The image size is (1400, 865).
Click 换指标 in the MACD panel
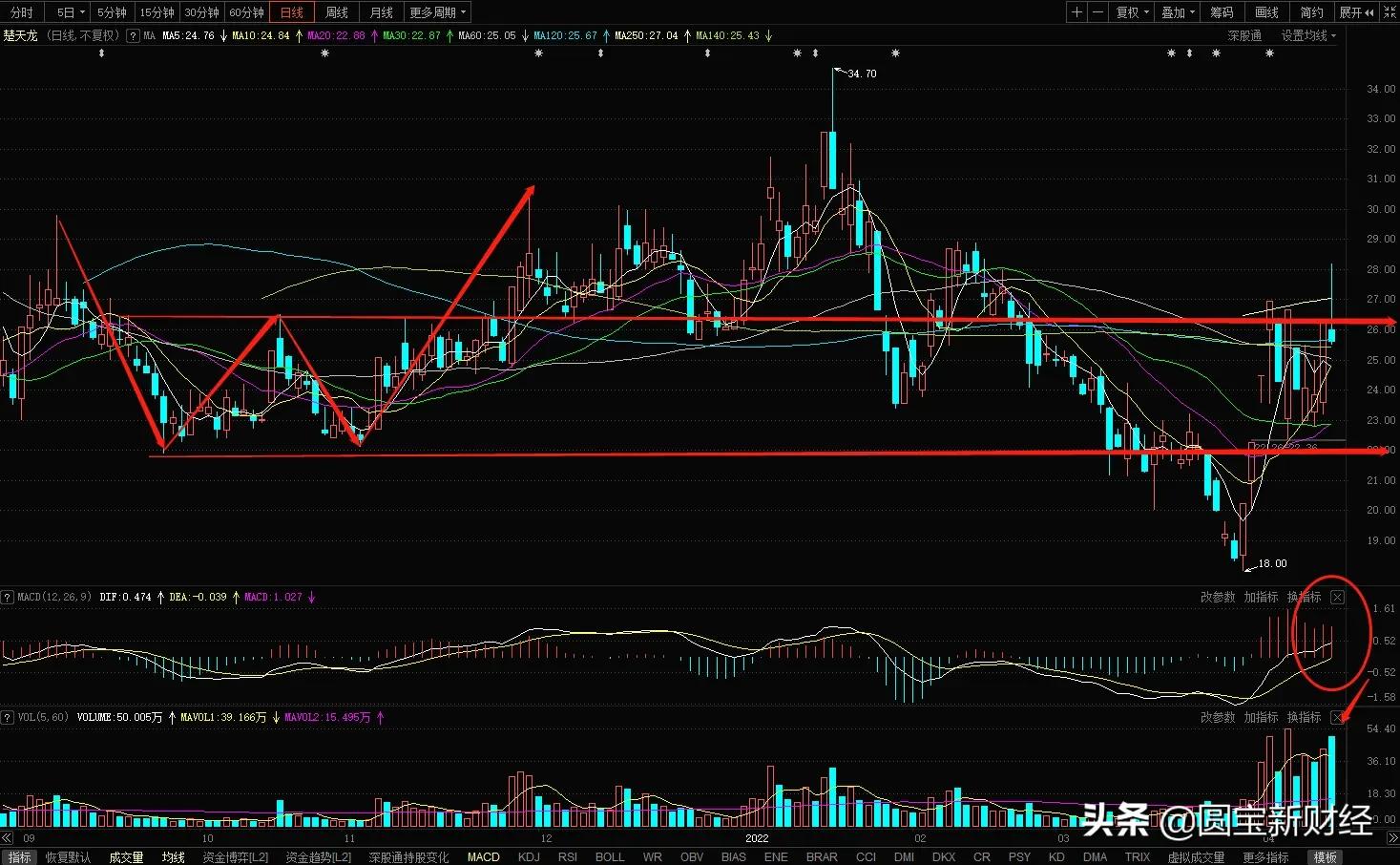(x=1305, y=597)
